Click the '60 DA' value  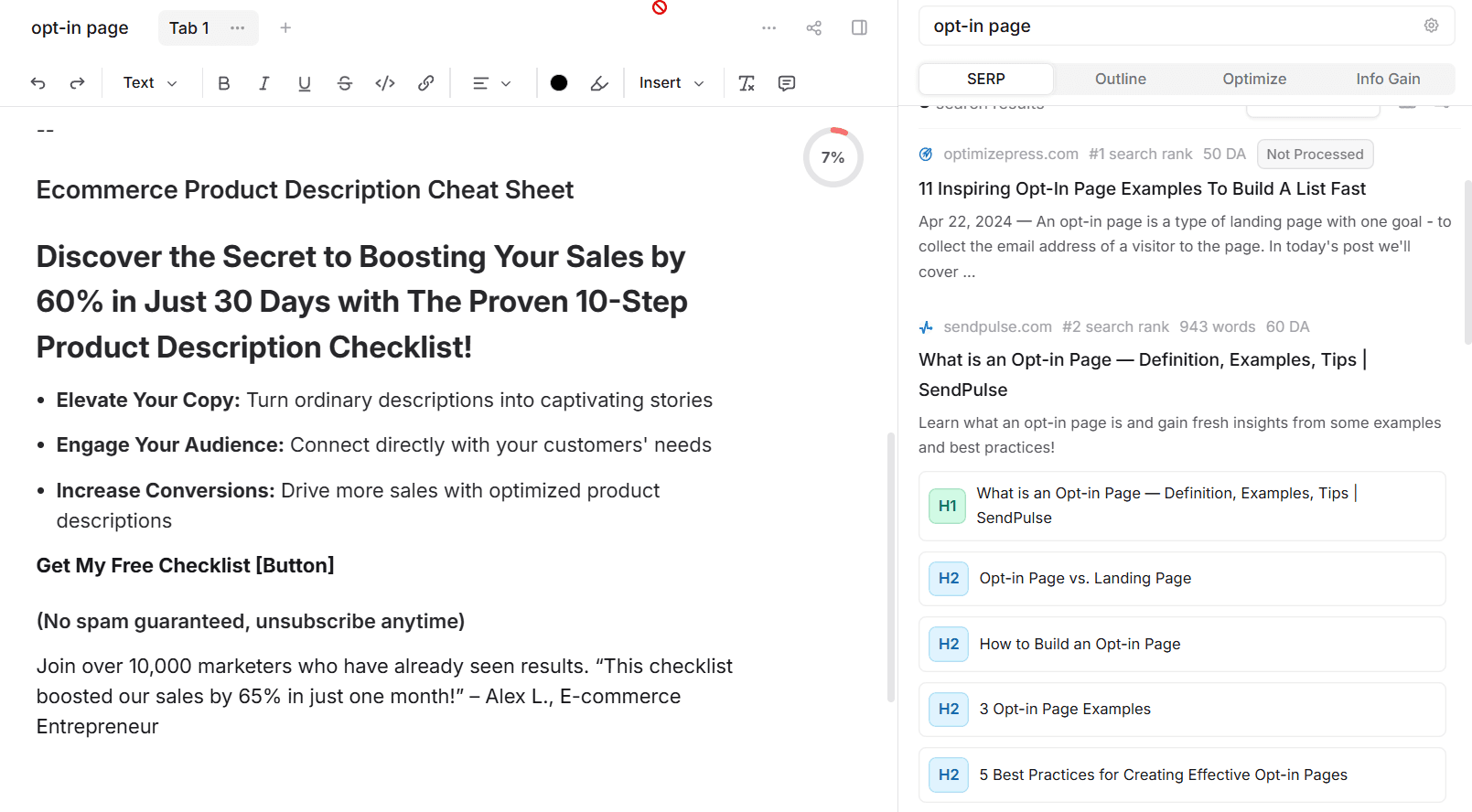pyautogui.click(x=1287, y=327)
